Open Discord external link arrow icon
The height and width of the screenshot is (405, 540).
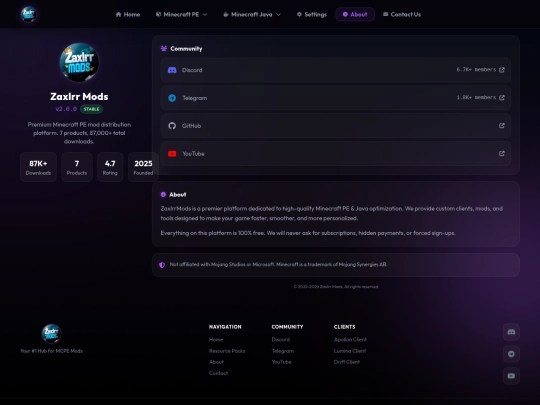[x=502, y=70]
